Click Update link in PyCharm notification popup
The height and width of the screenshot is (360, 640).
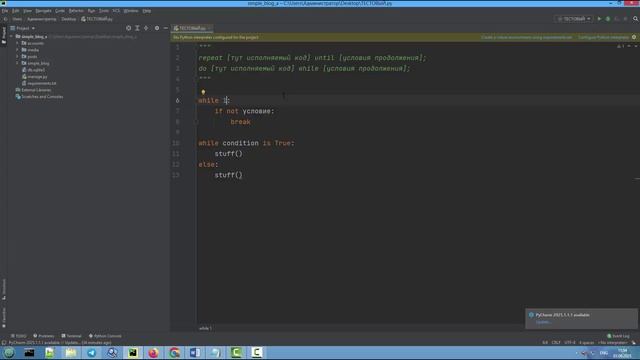coord(543,322)
